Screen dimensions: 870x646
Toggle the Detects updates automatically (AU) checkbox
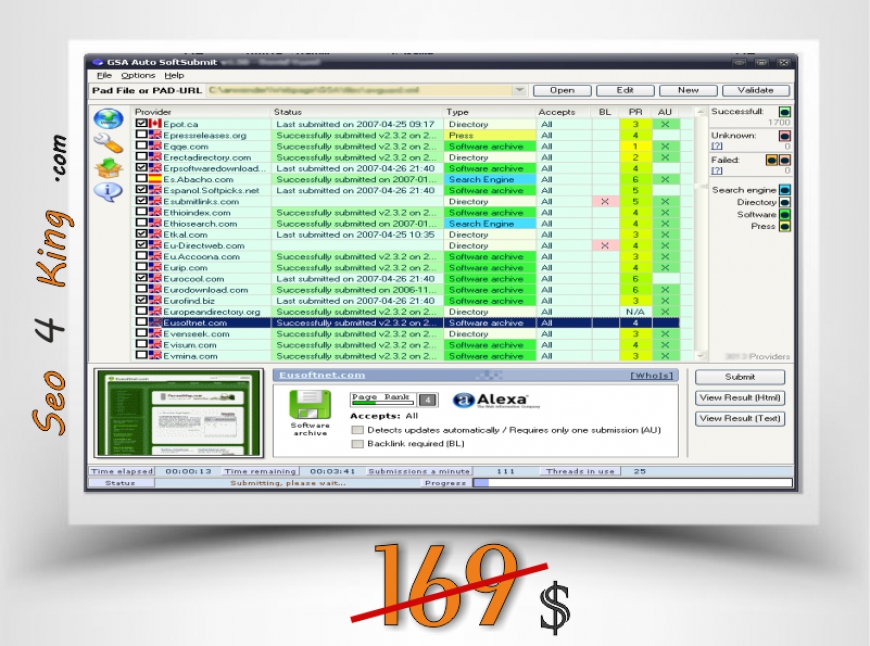pyautogui.click(x=357, y=430)
